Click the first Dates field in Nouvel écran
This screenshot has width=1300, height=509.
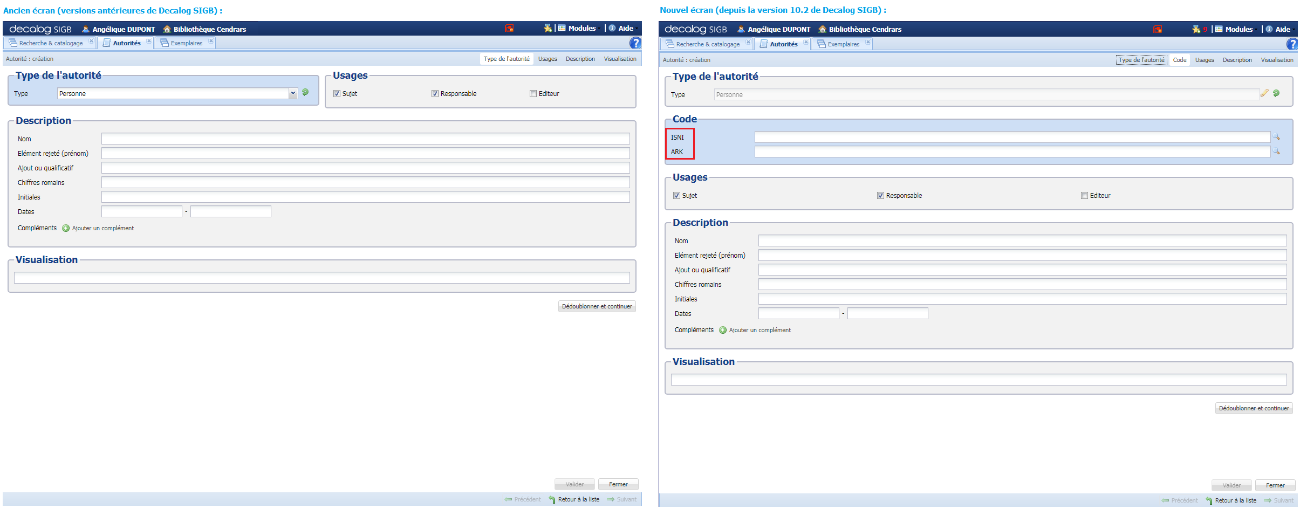pyautogui.click(x=798, y=313)
